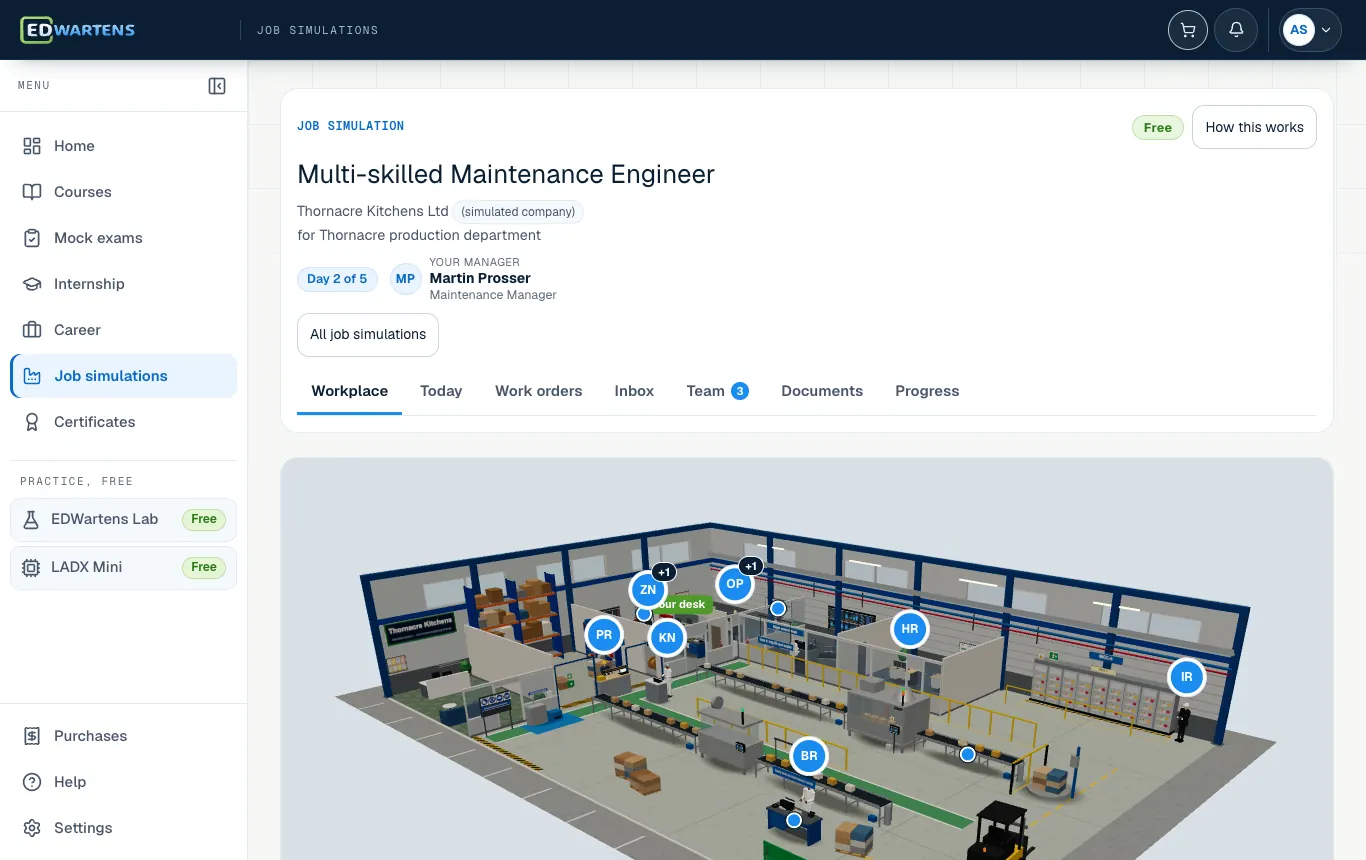Open the Inbox tab
Image resolution: width=1366 pixels, height=860 pixels.
pyautogui.click(x=634, y=391)
